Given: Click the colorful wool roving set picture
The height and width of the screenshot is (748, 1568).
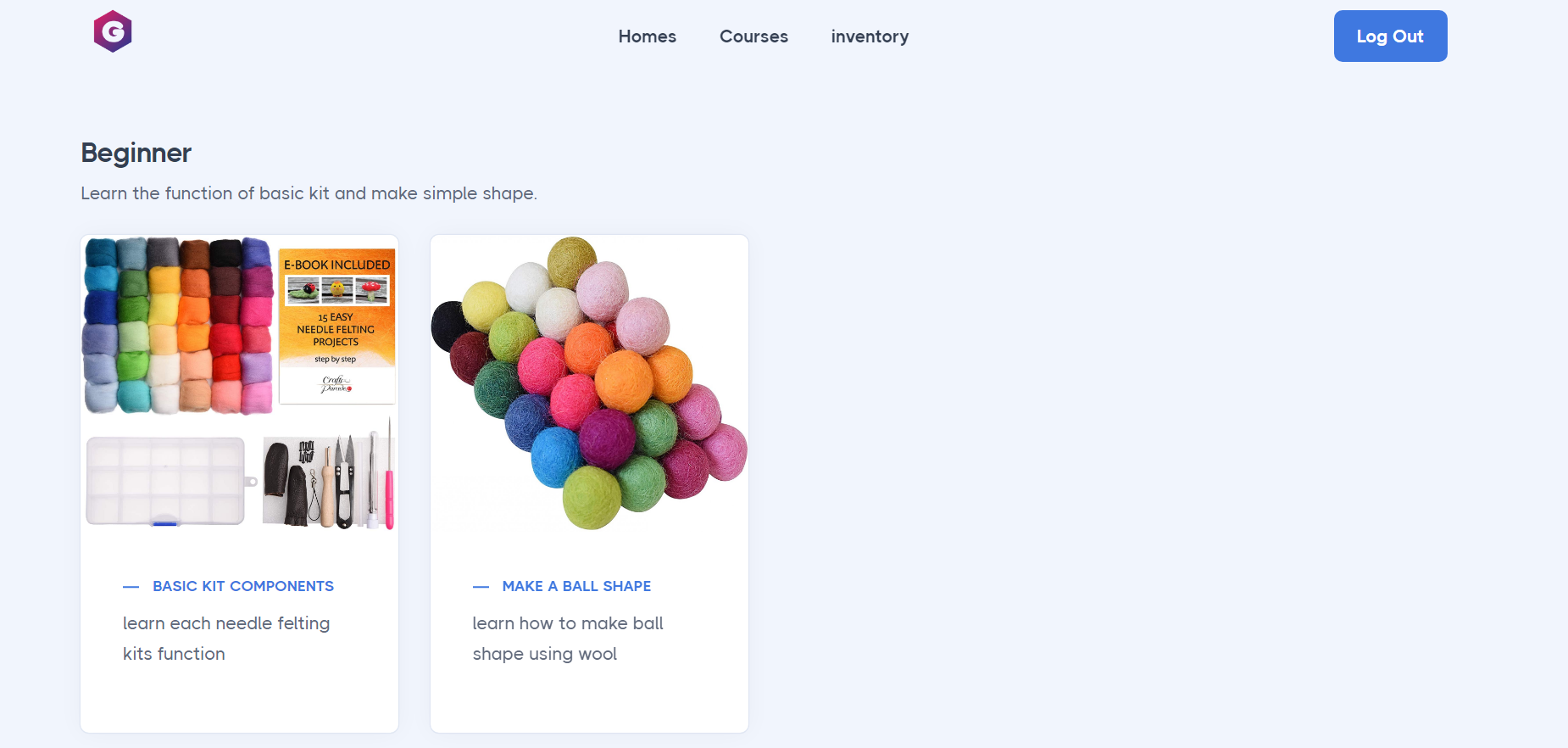Looking at the screenshot, I should click(178, 325).
